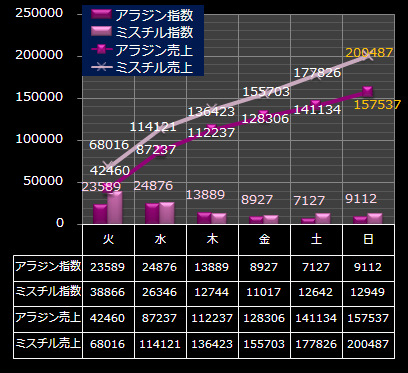
Task: Click the 155703 cell in the data table
Action: point(264,344)
